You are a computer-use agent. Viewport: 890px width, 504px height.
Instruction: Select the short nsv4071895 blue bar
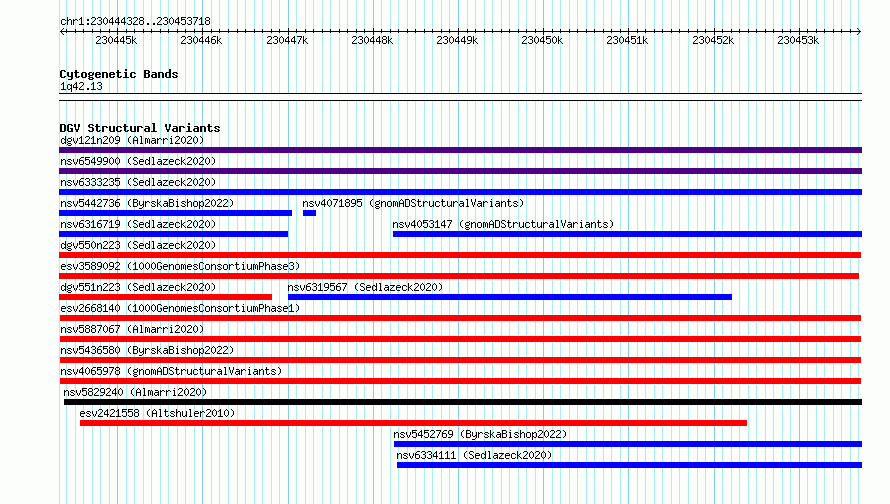(309, 213)
